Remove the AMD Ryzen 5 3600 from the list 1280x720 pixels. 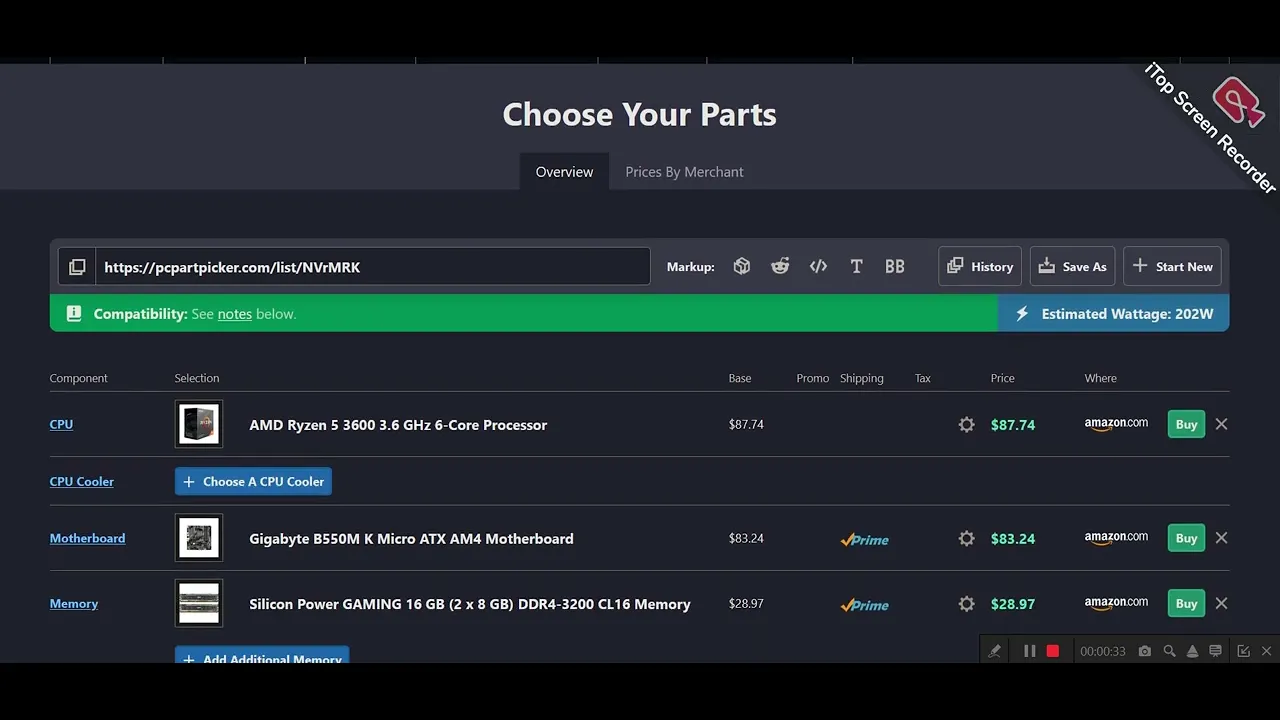[x=1221, y=424]
